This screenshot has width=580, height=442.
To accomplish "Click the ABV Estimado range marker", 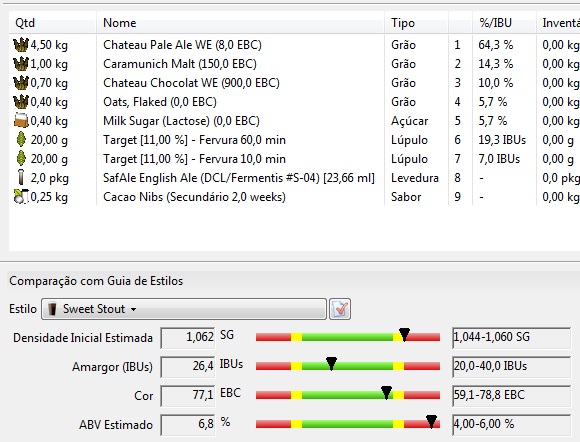I will [x=431, y=421].
